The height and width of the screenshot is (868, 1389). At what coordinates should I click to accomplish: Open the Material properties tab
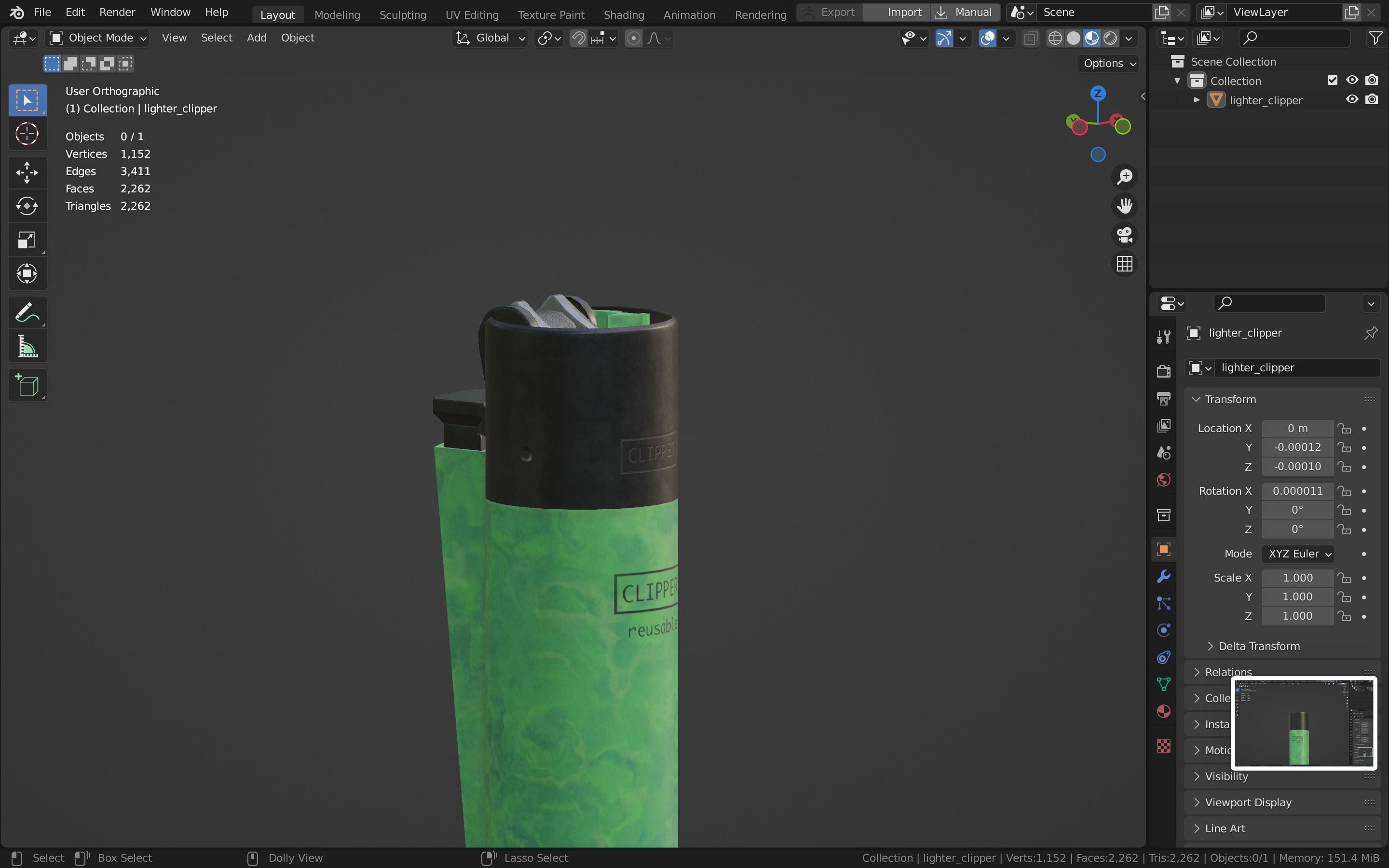coord(1163,712)
